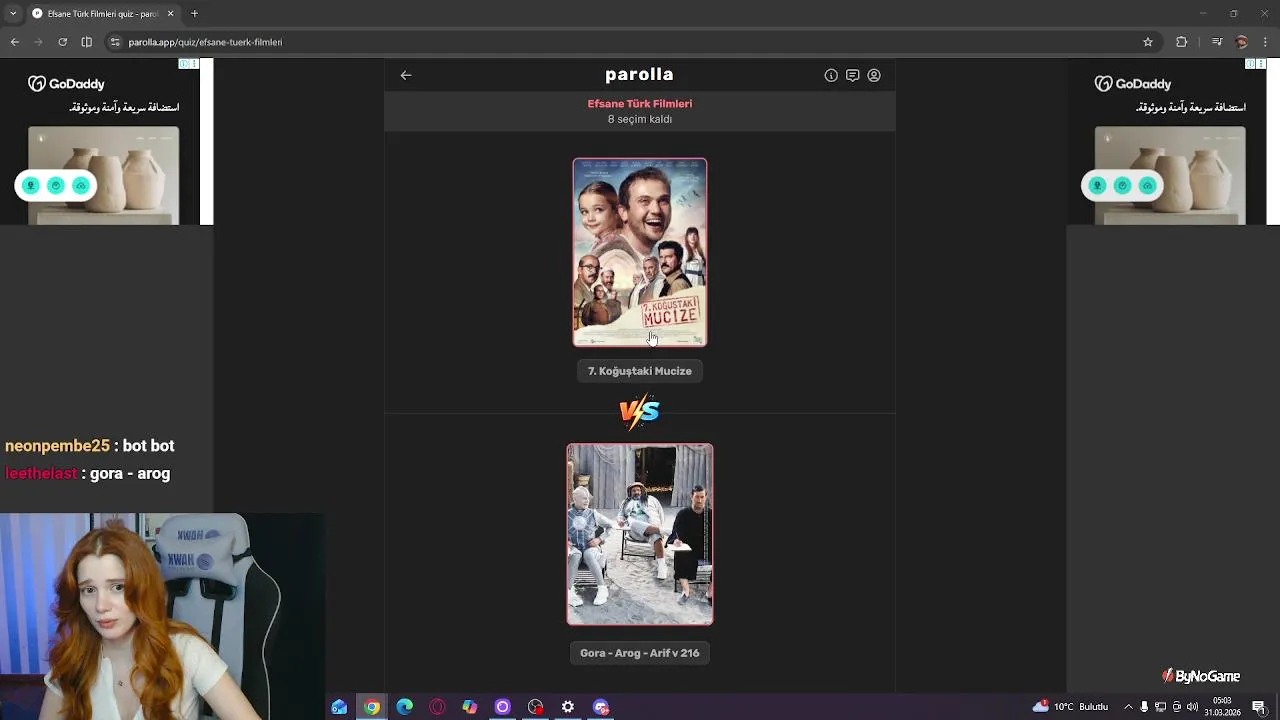Open the info icon in parolla header

click(x=831, y=75)
